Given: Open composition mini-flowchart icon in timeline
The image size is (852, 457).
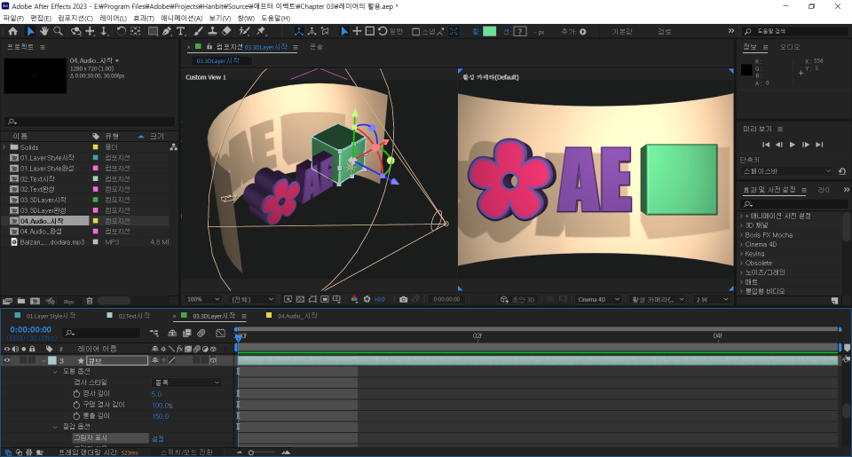Looking at the screenshot, I should (x=154, y=333).
